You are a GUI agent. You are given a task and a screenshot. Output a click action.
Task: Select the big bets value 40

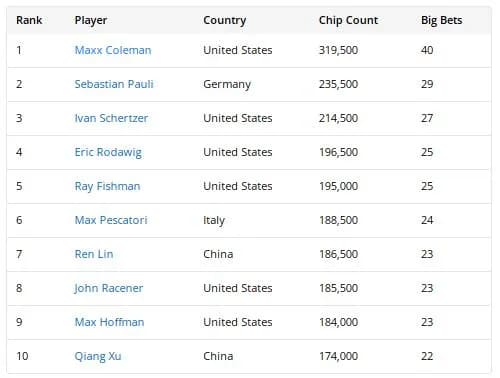tap(427, 50)
